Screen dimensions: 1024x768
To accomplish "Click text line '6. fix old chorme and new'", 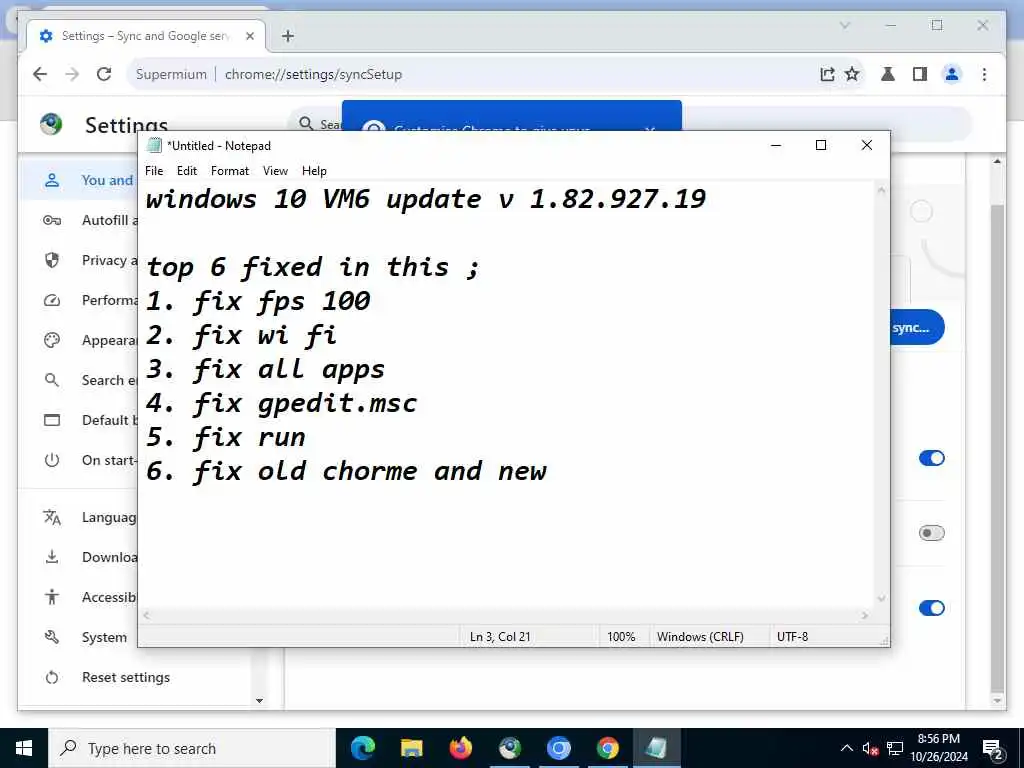I will [346, 472].
